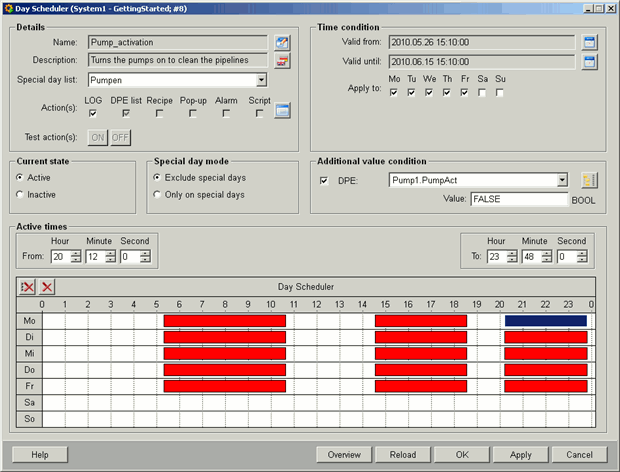Open the calendar picker for Valid from
The height and width of the screenshot is (472, 620).
589,43
